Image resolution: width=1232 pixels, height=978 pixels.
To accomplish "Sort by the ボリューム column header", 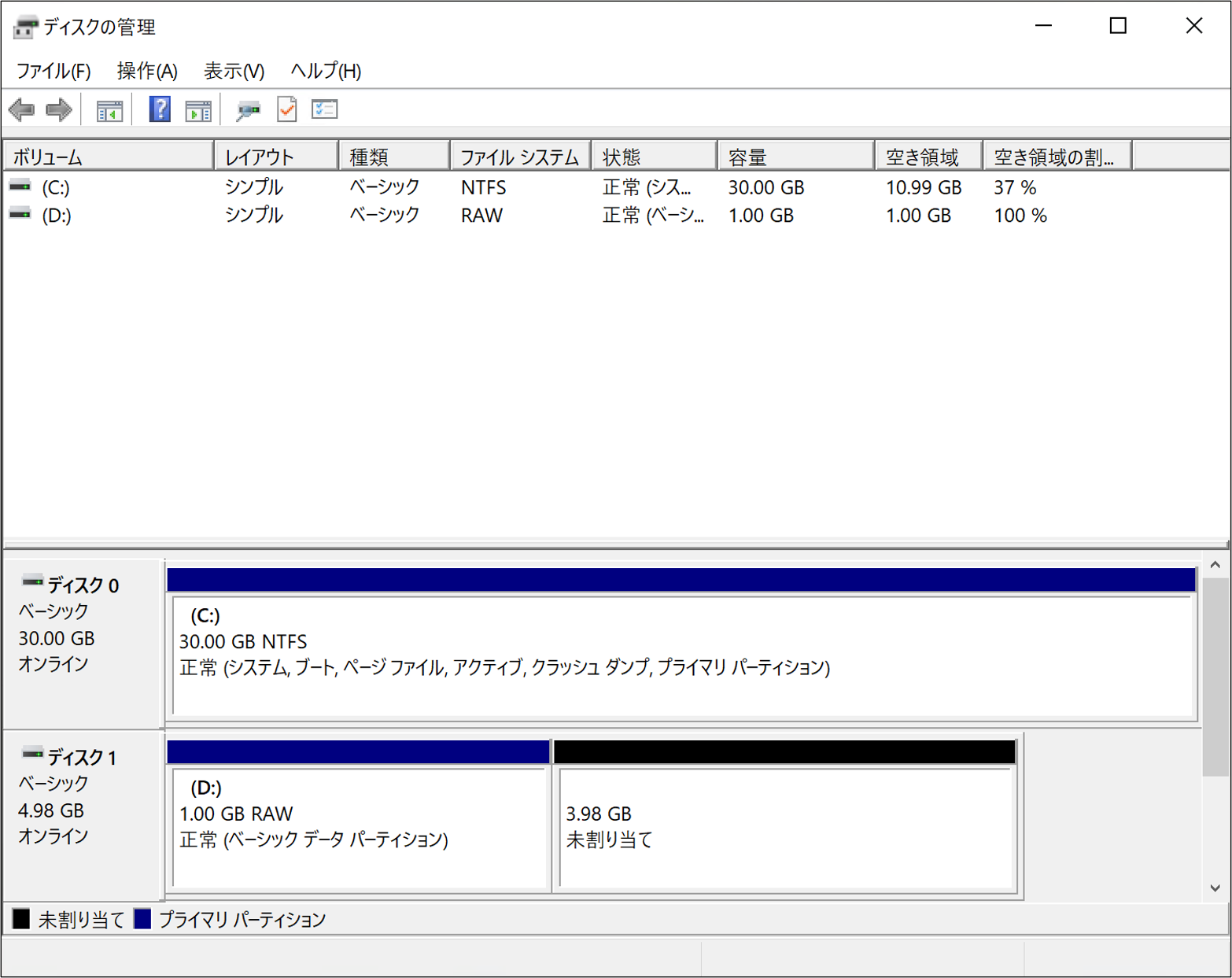I will [109, 157].
